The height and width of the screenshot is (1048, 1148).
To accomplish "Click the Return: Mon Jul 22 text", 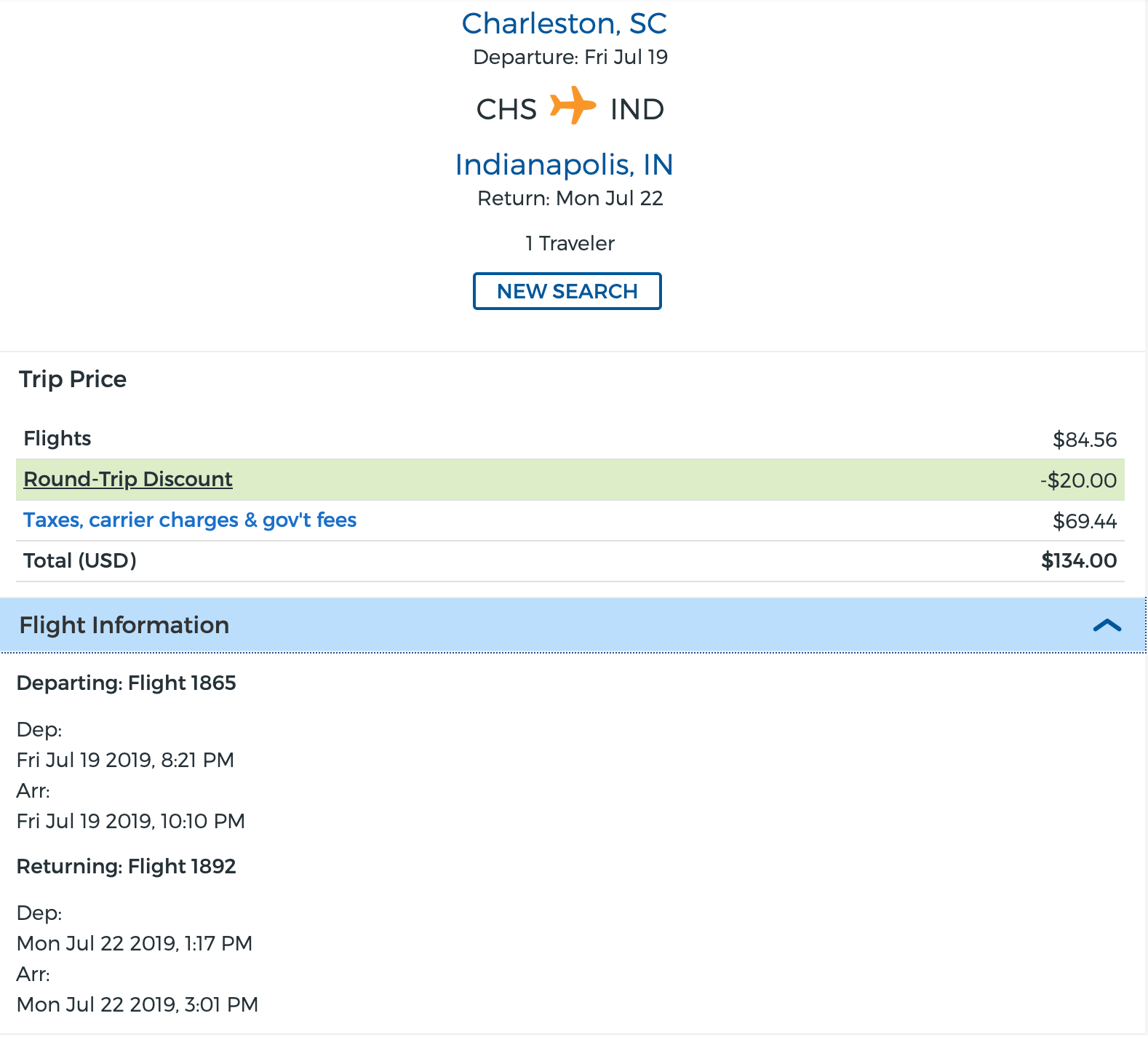I will tap(570, 198).
